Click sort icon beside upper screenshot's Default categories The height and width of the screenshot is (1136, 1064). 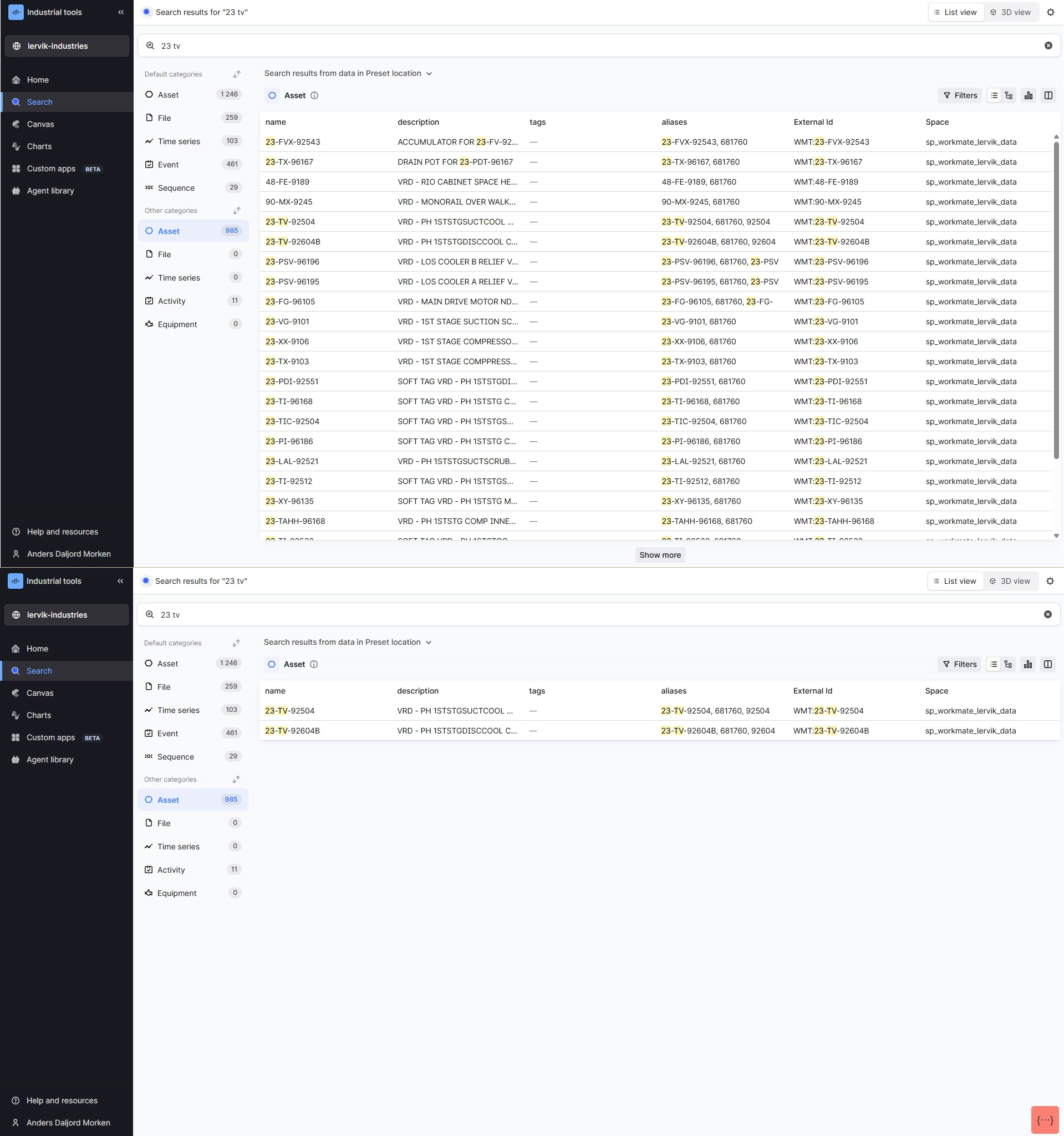pos(237,74)
